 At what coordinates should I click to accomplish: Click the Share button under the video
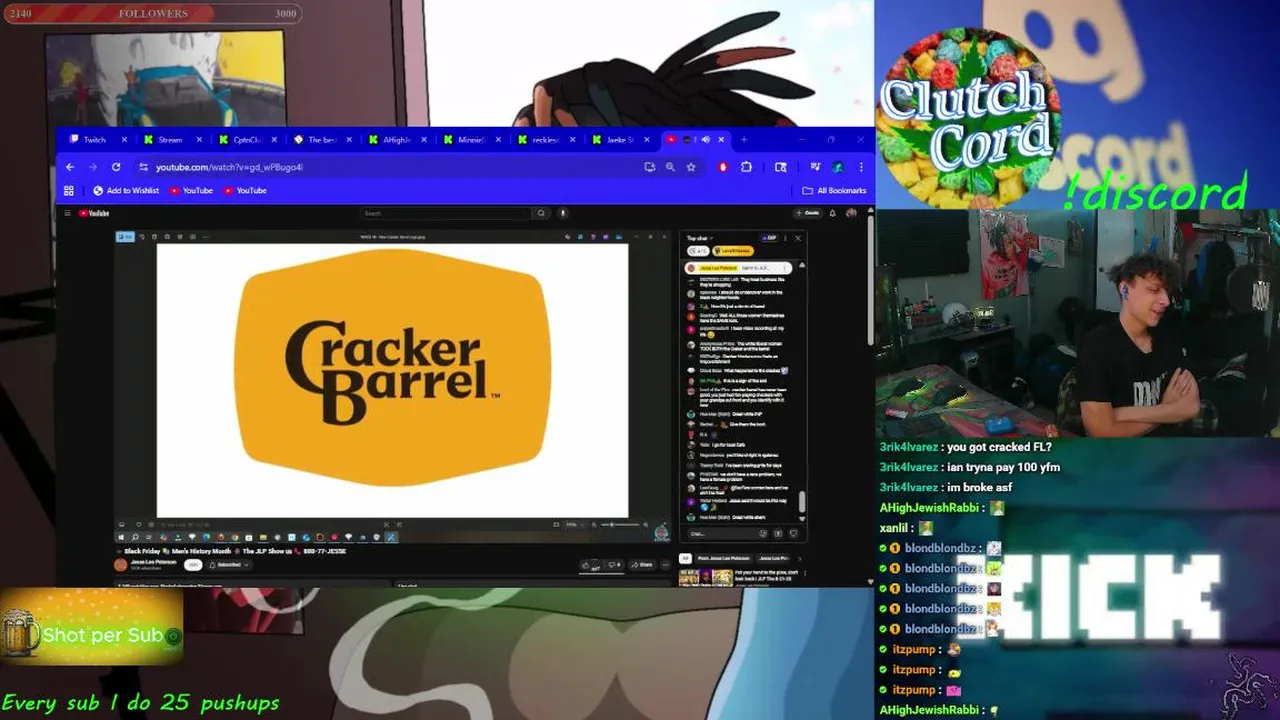[641, 565]
